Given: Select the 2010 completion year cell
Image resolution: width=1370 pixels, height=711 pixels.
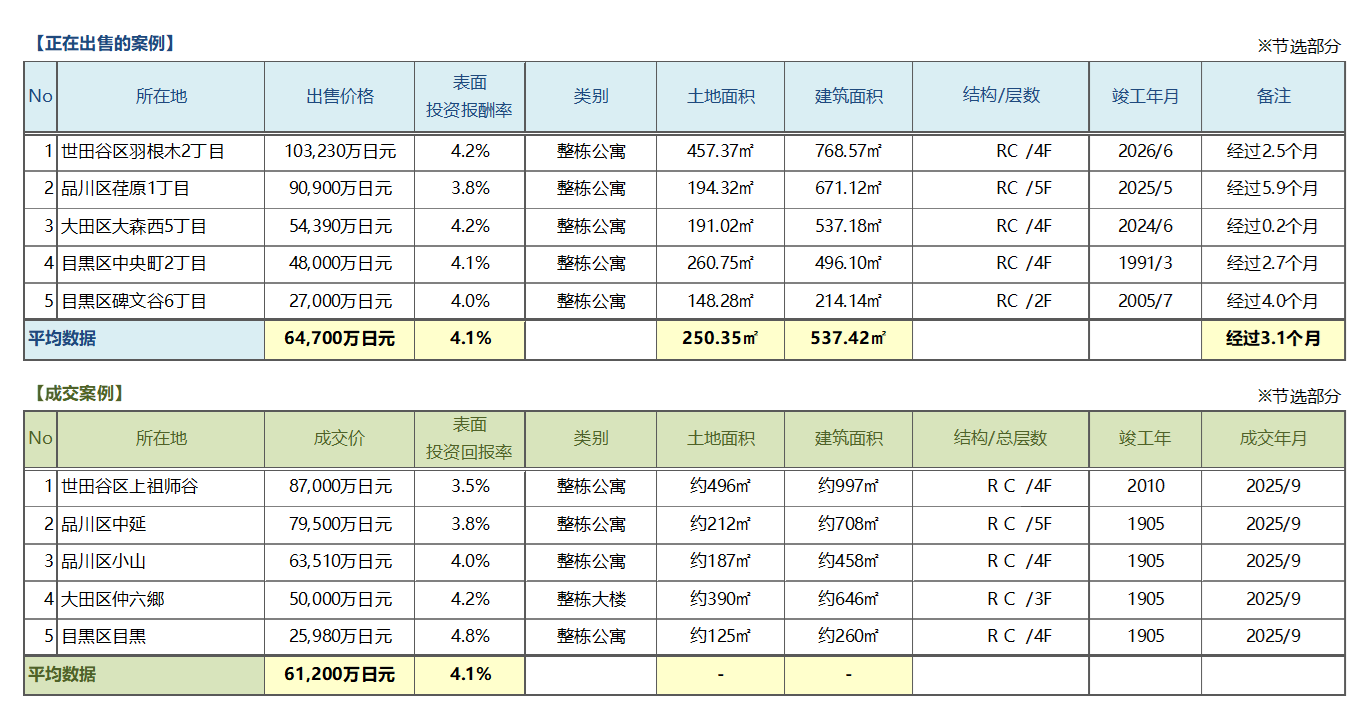Looking at the screenshot, I should coord(1145,487).
